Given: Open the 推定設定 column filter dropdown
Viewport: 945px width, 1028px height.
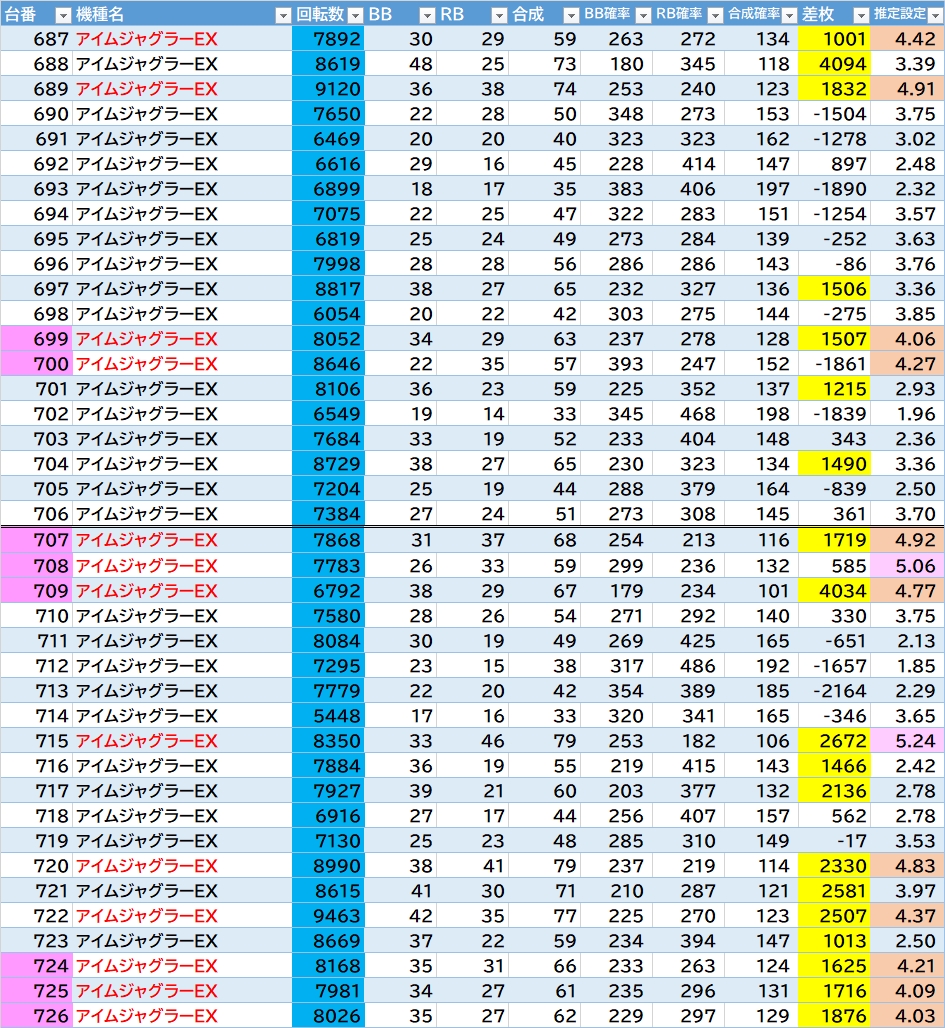Looking at the screenshot, I should (x=934, y=14).
